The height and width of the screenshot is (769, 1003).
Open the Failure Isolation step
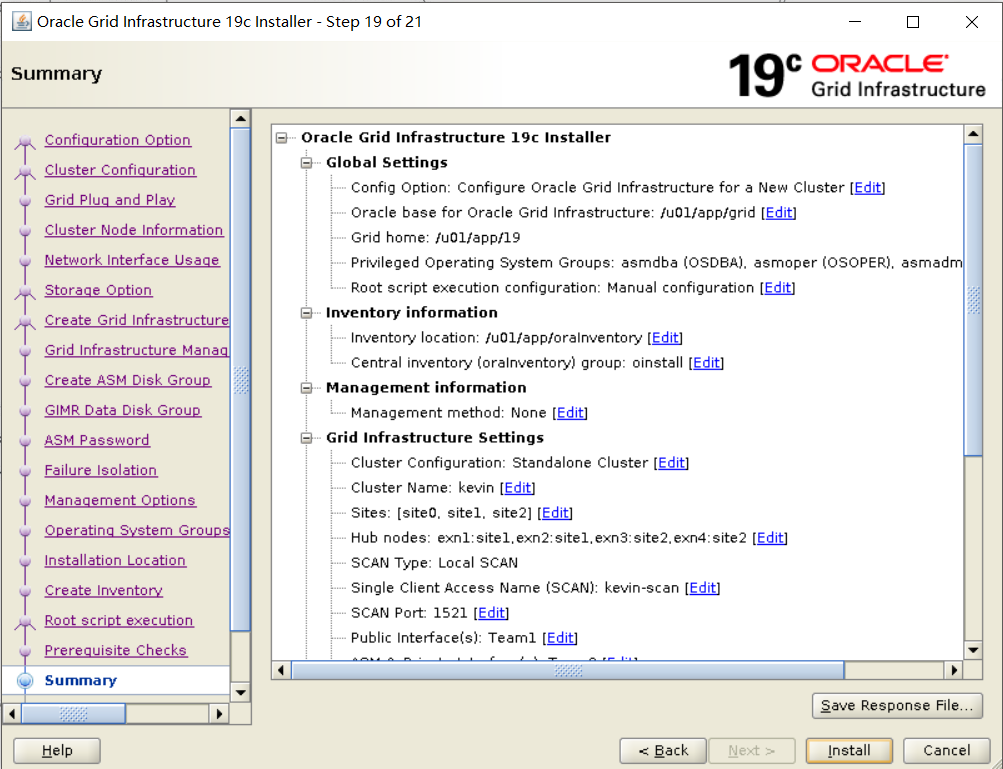pos(100,471)
